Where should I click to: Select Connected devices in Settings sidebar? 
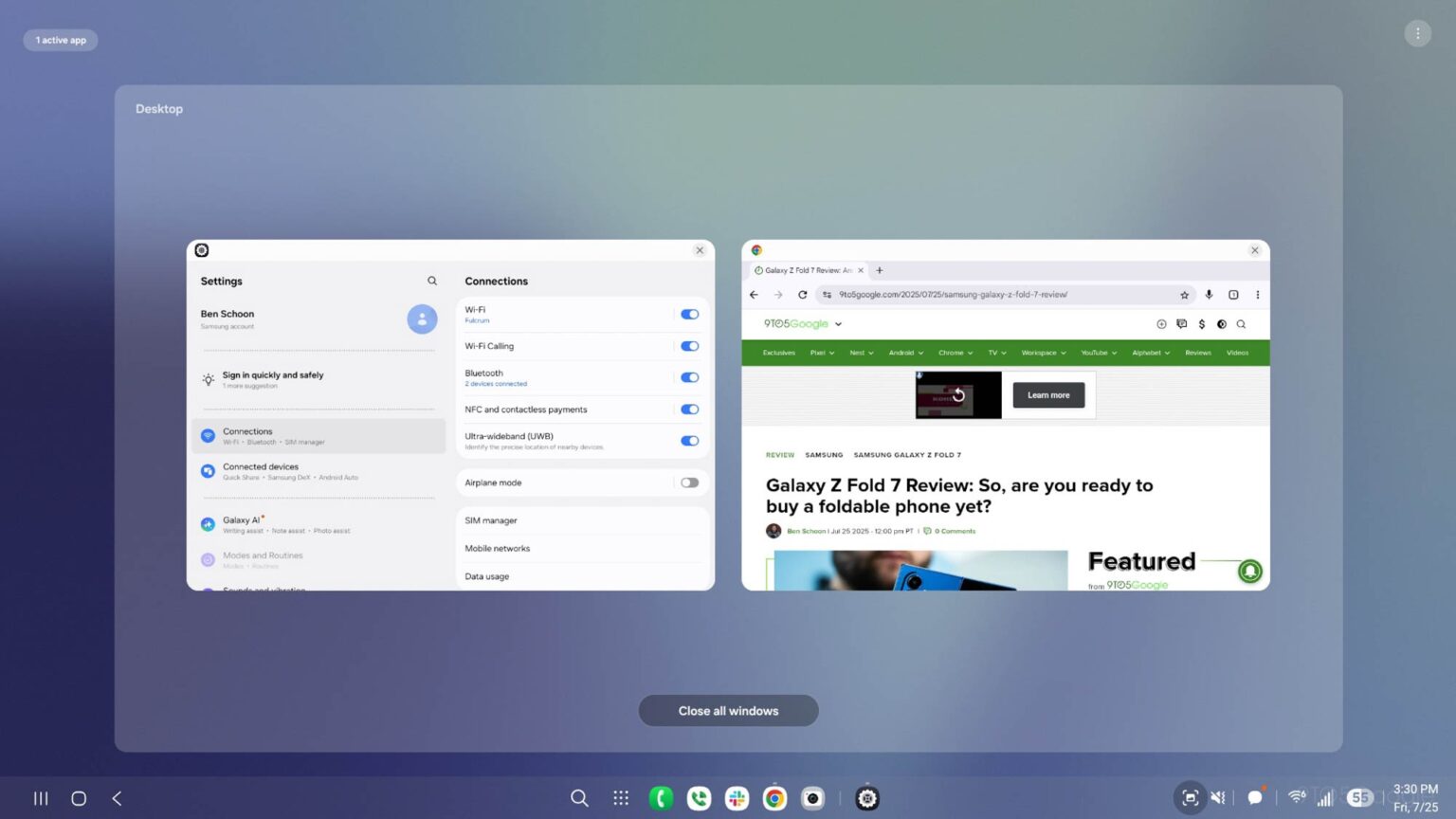[x=261, y=471]
